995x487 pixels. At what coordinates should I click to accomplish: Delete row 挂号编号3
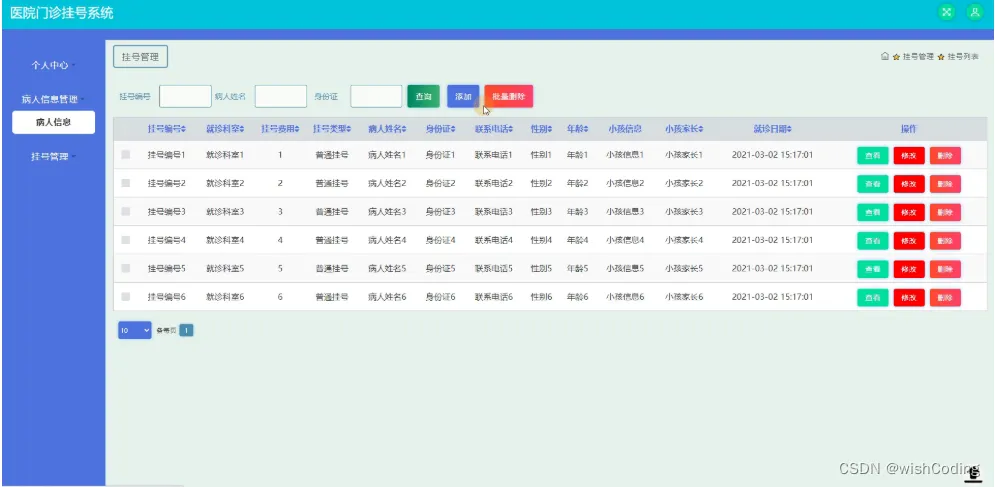[946, 212]
